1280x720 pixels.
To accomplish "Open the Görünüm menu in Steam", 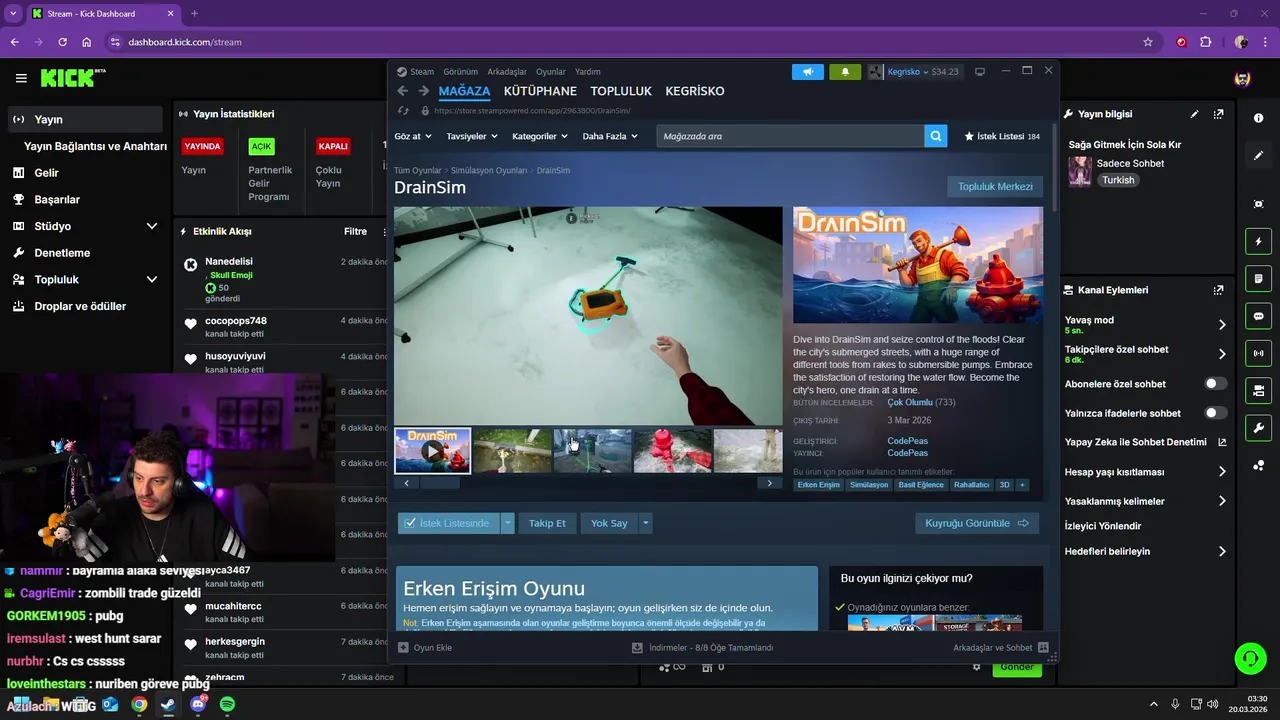I will tap(460, 72).
